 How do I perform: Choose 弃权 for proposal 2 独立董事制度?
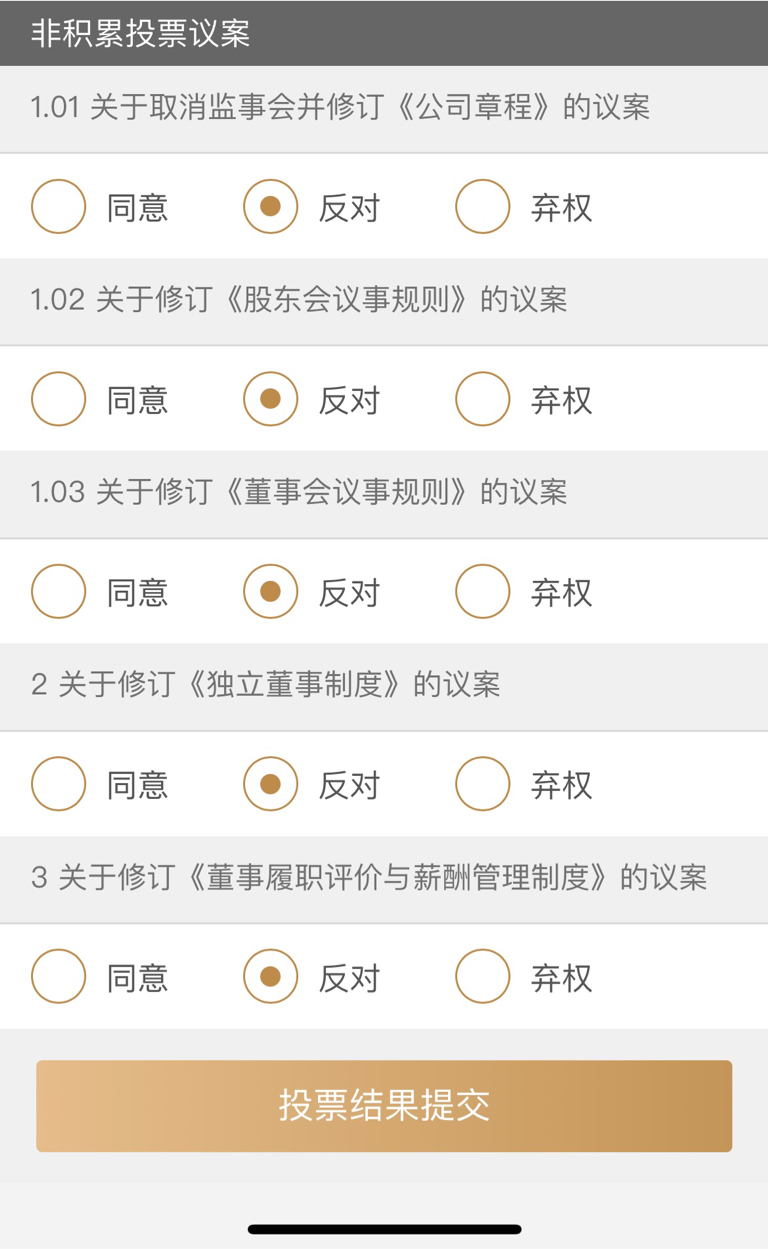click(482, 784)
